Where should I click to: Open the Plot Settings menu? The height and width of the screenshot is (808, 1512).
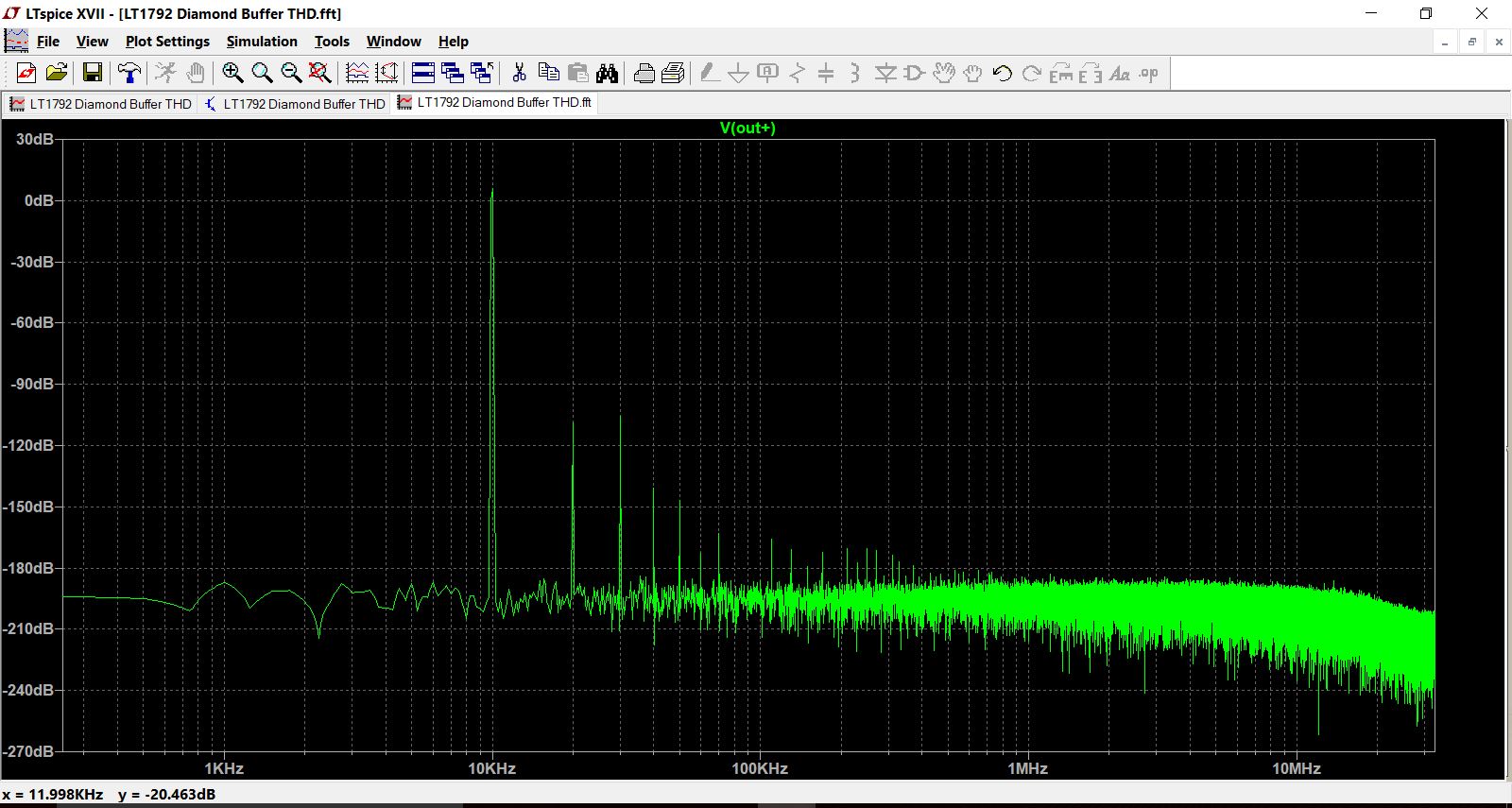(x=167, y=42)
